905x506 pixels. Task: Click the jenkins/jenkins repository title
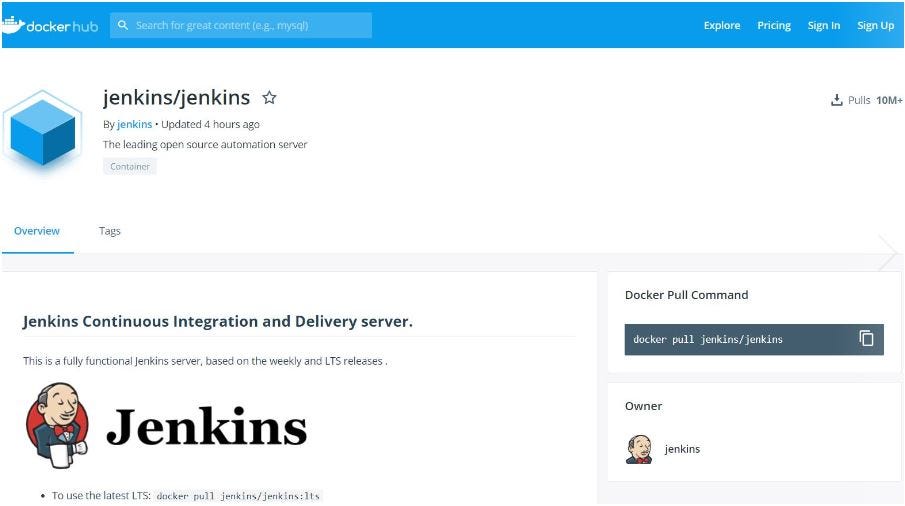(x=177, y=98)
